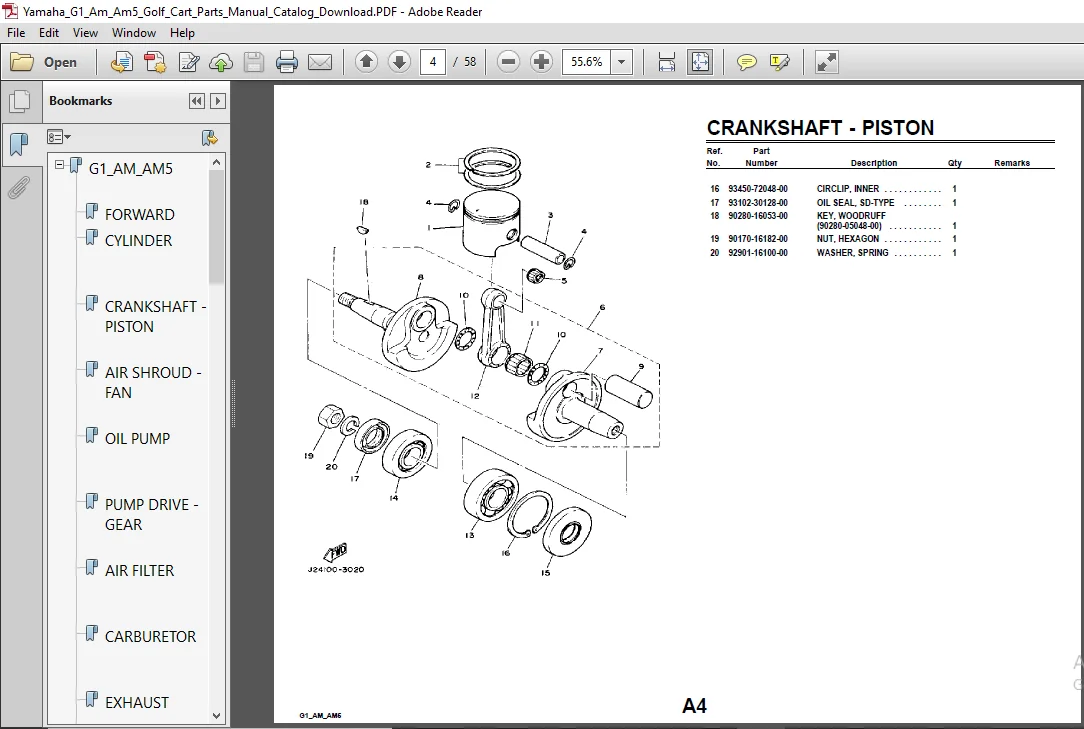The width and height of the screenshot is (1084, 729).
Task: Select the G1_AM_AM5 root bookmark
Action: point(130,169)
